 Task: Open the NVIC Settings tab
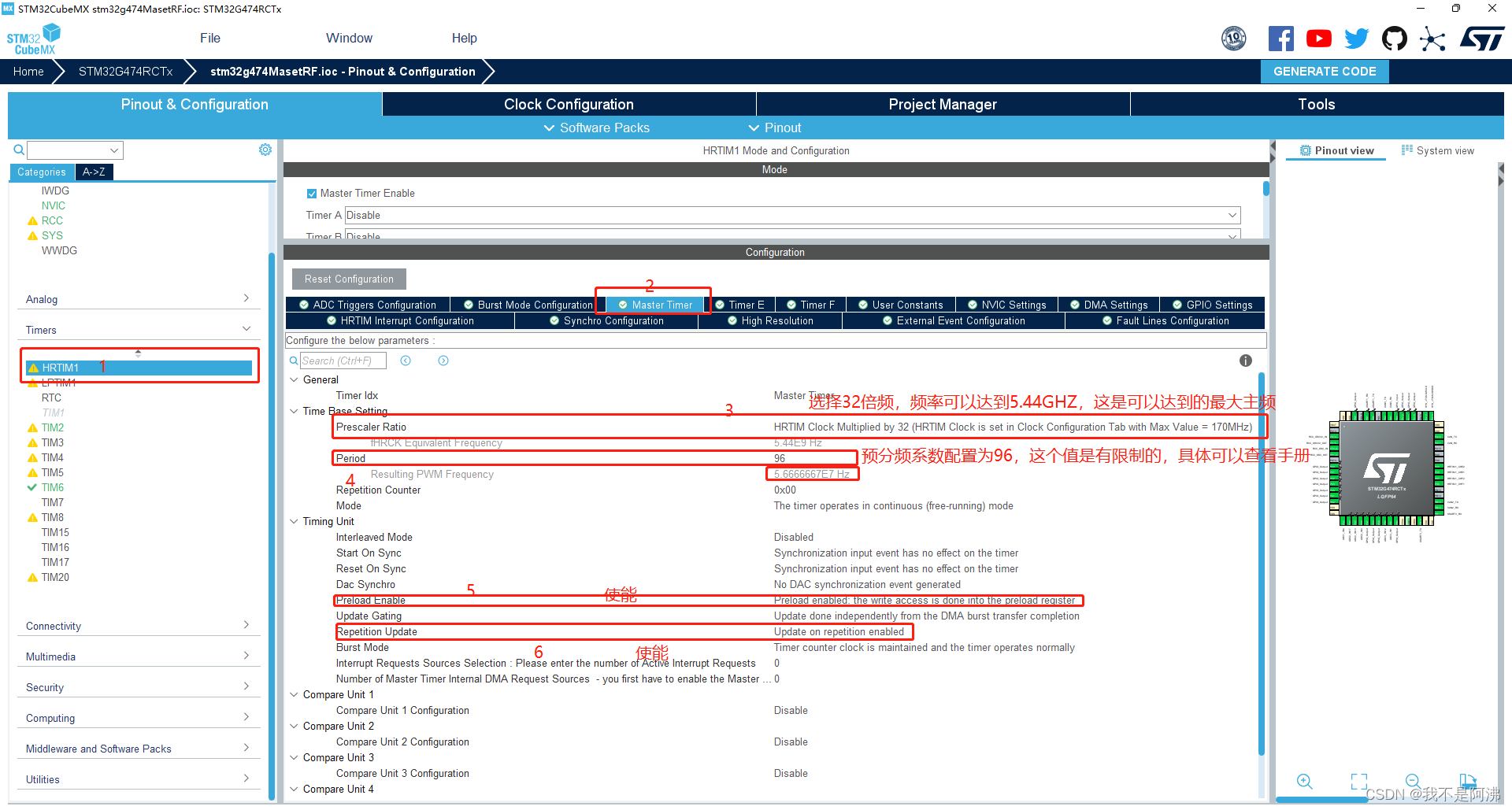tap(1007, 305)
